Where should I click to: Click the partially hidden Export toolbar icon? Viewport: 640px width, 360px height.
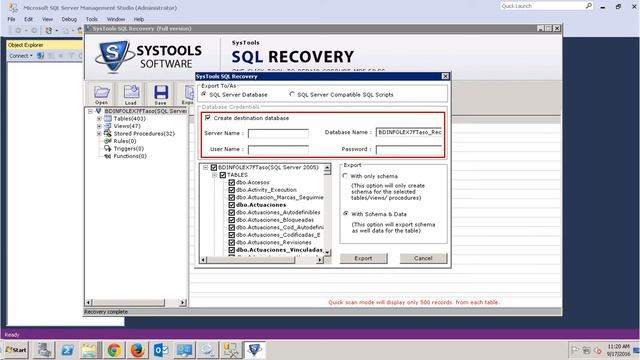(x=189, y=93)
